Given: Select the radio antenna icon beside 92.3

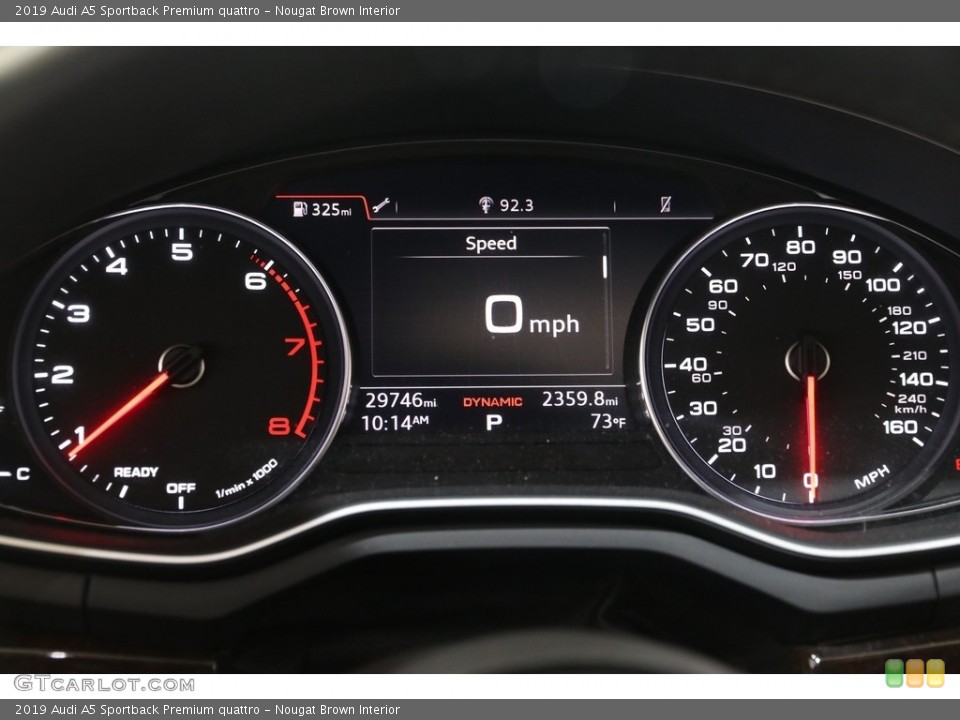Looking at the screenshot, I should (486, 205).
